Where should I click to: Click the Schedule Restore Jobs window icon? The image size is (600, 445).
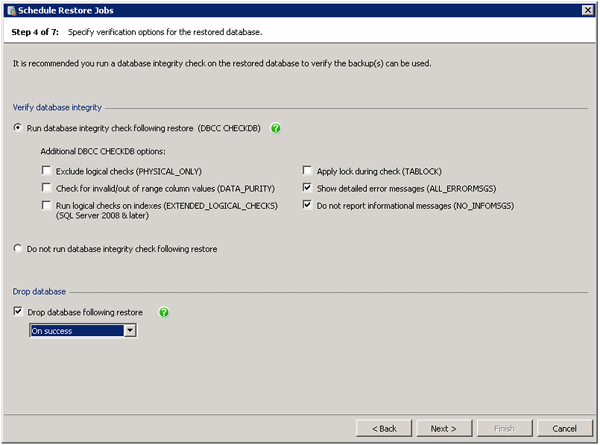point(9,9)
